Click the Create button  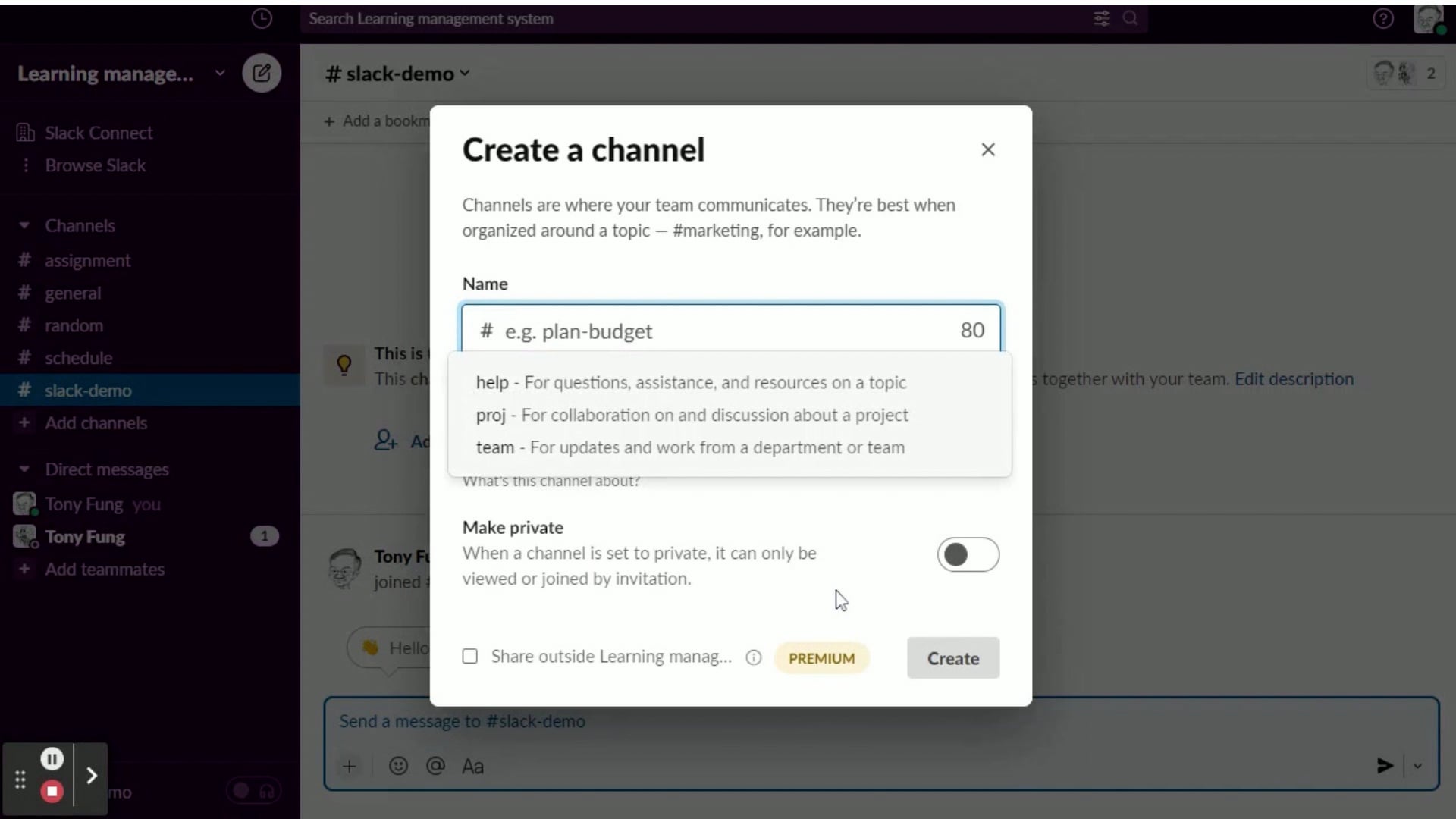pyautogui.click(x=953, y=658)
